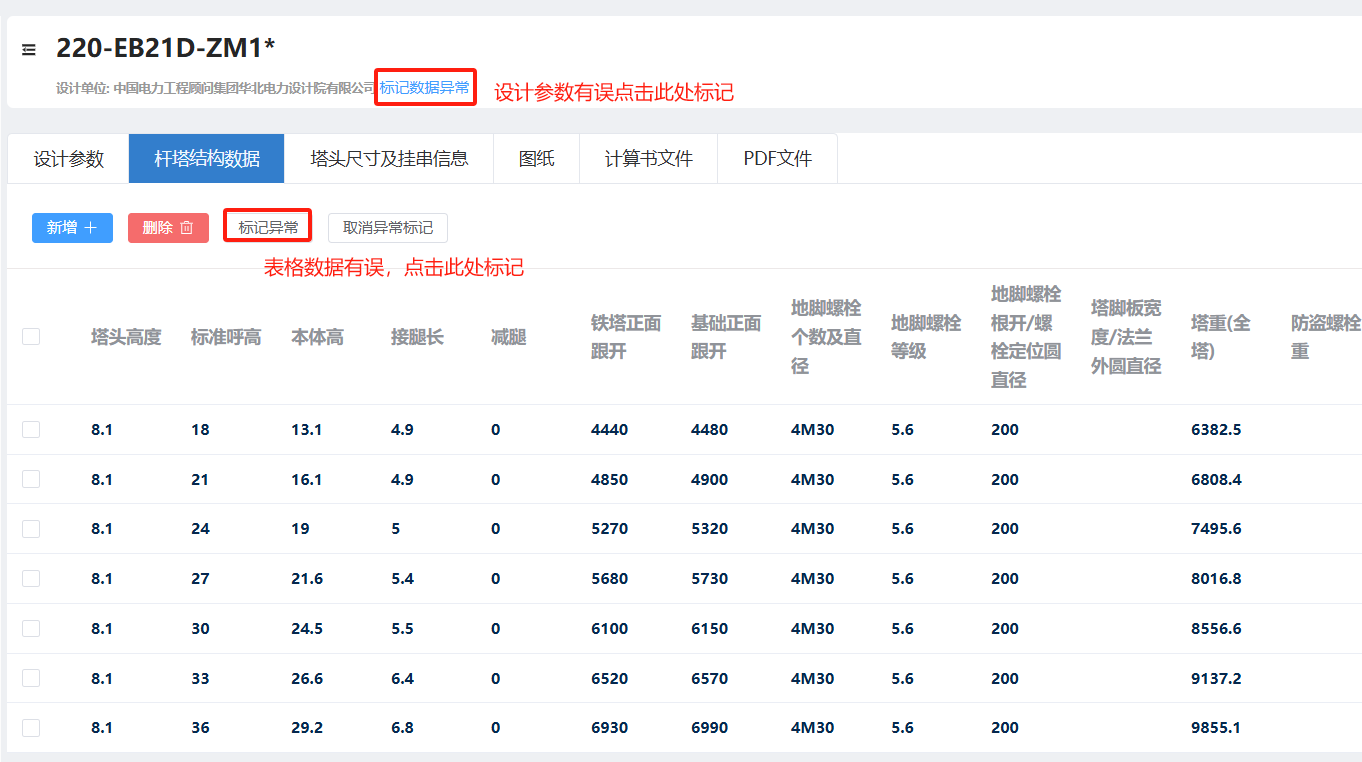The image size is (1362, 762).
Task: Click the 铁塔正面跟开 cell 6520
Action: [609, 678]
